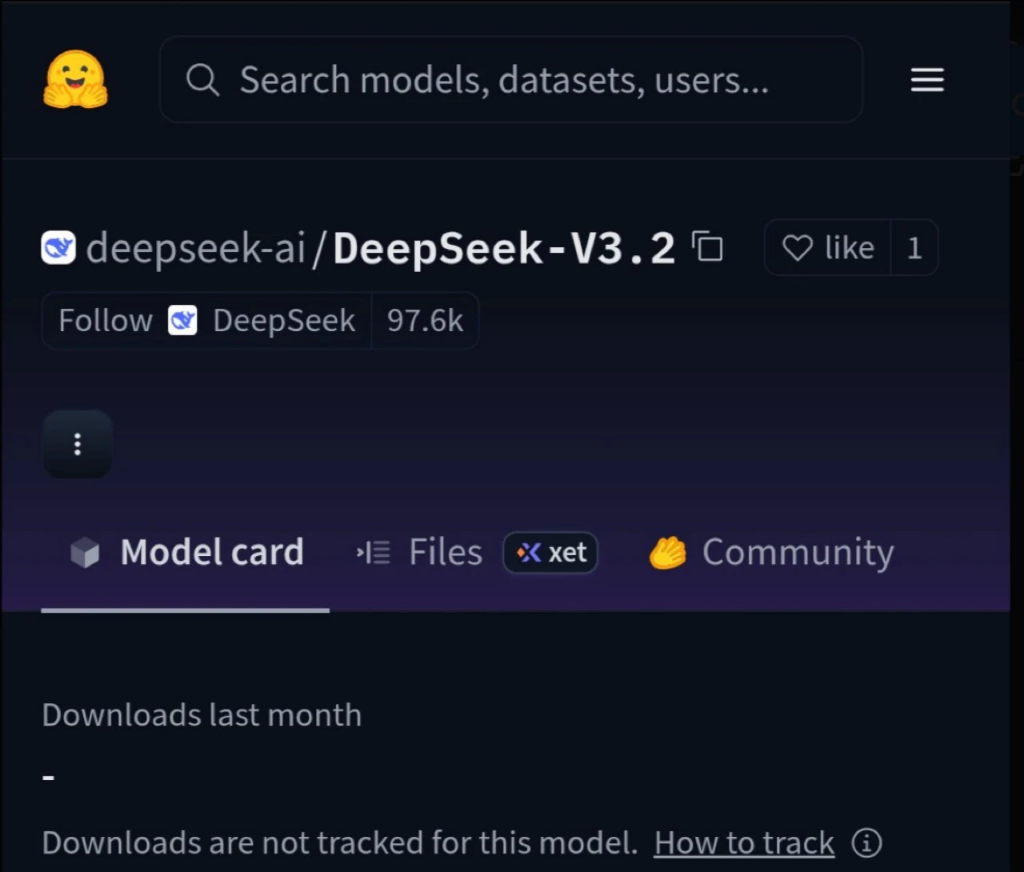Open the Community tab
The width and height of the screenshot is (1024, 872).
(x=797, y=552)
